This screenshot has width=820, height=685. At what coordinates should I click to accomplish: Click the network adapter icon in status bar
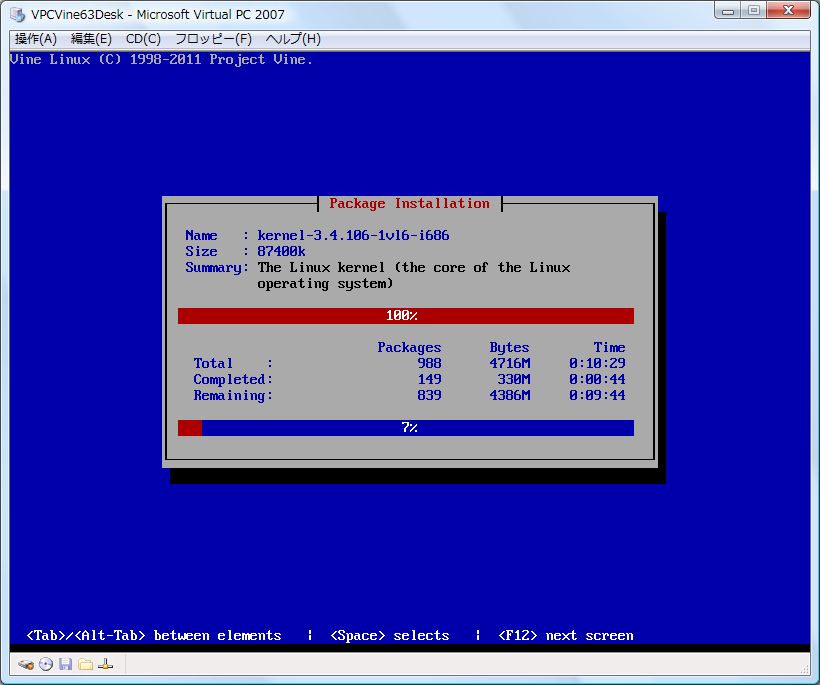point(106,665)
